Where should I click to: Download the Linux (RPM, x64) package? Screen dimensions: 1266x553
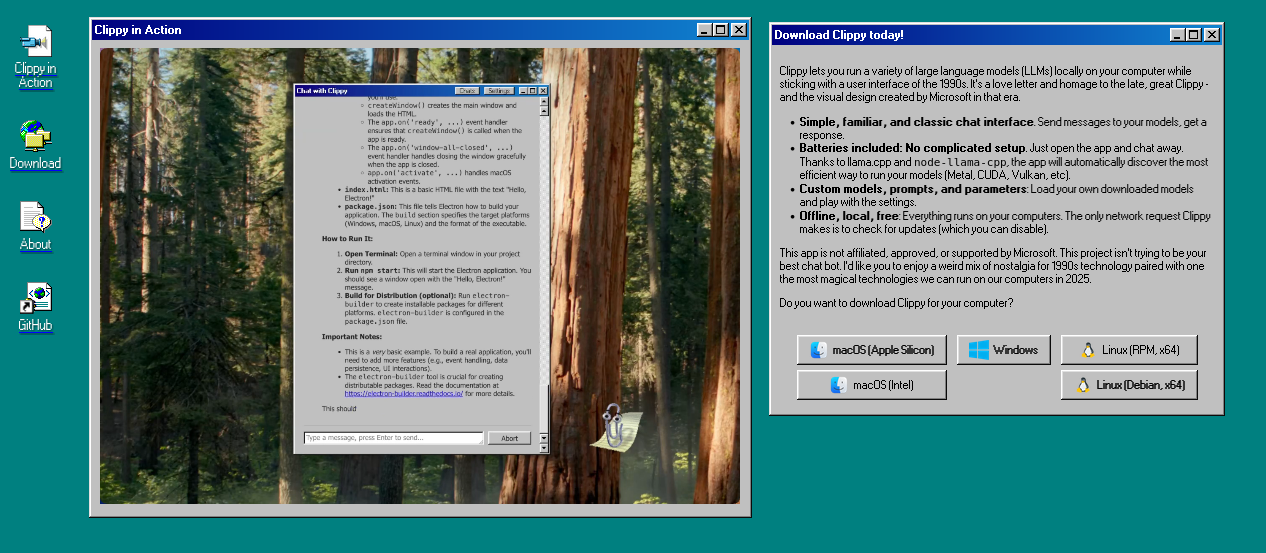(x=1129, y=350)
